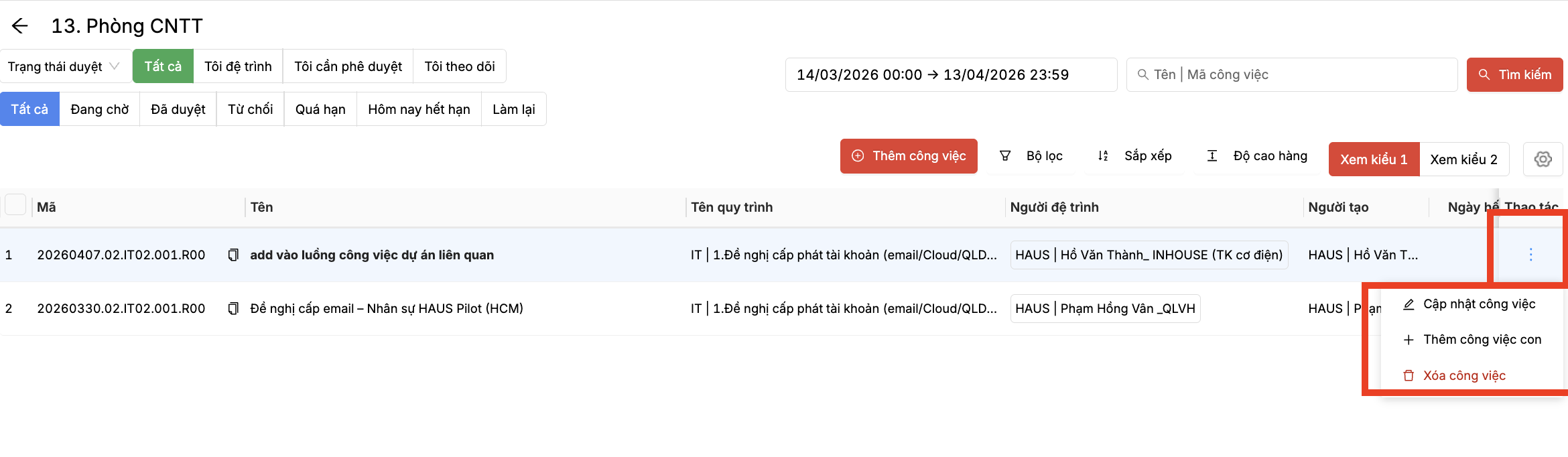
Task: Expand the Trạng thái duyệt dropdown
Action: [64, 66]
